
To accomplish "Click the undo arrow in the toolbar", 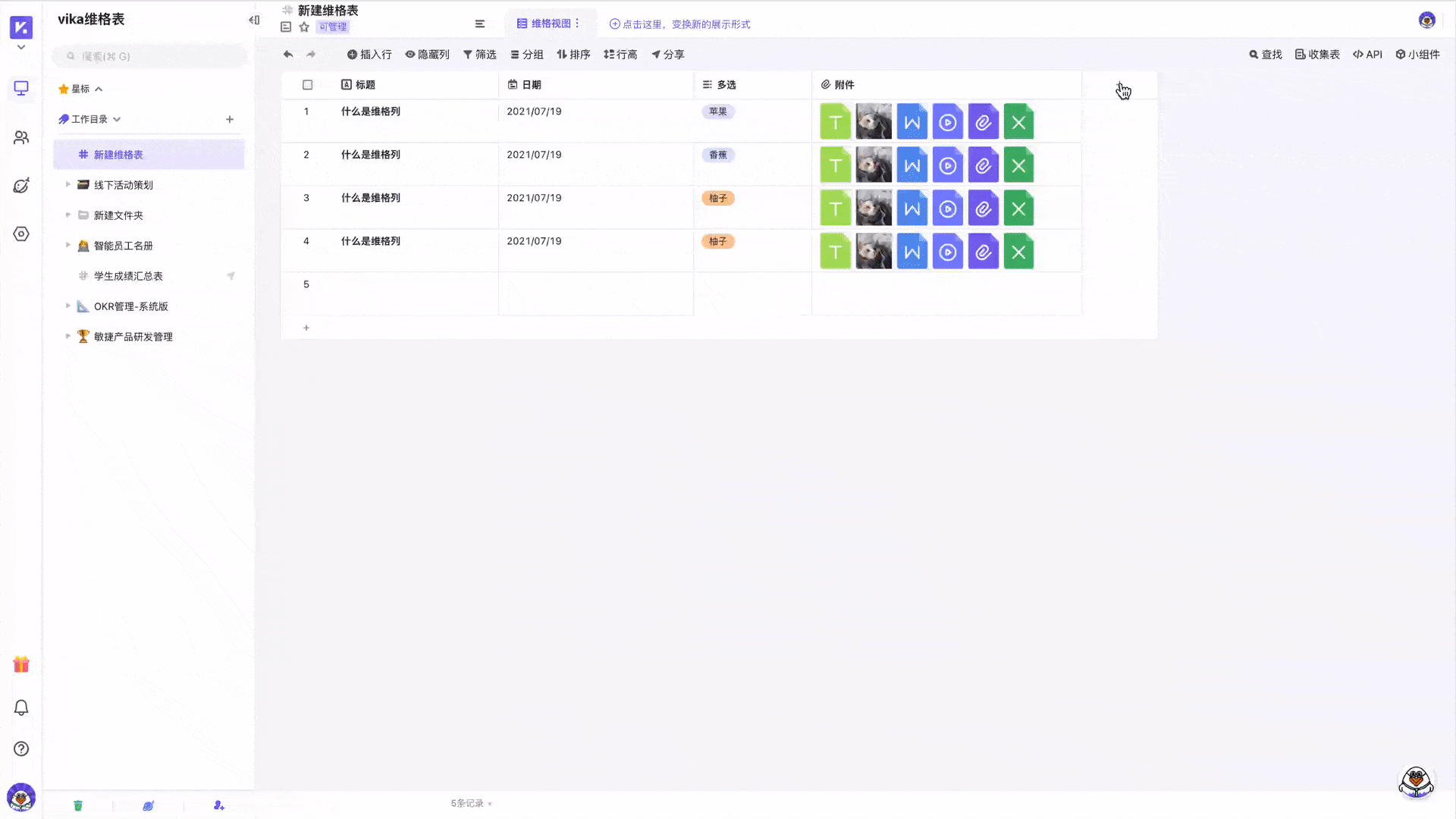I will [x=287, y=54].
